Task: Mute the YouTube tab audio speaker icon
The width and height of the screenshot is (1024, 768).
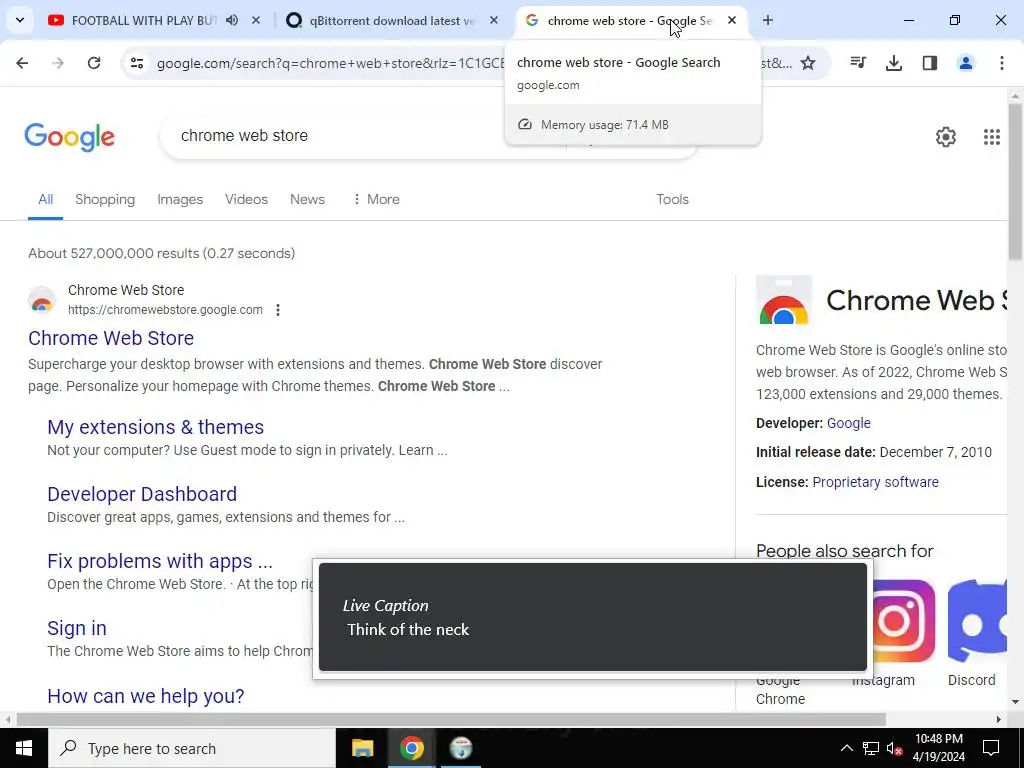Action: pos(232,20)
